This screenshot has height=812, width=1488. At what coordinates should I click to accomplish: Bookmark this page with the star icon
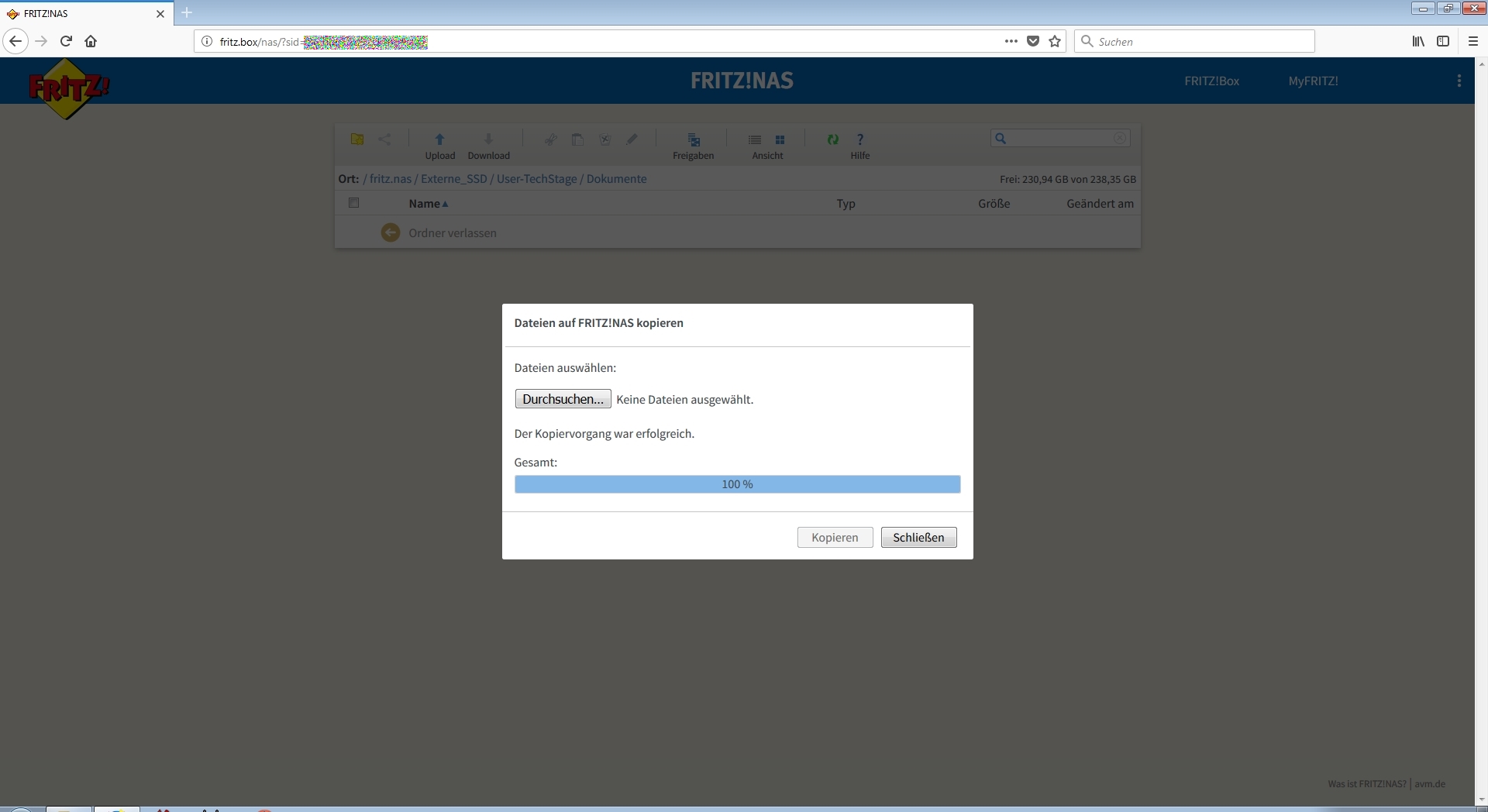tap(1055, 41)
